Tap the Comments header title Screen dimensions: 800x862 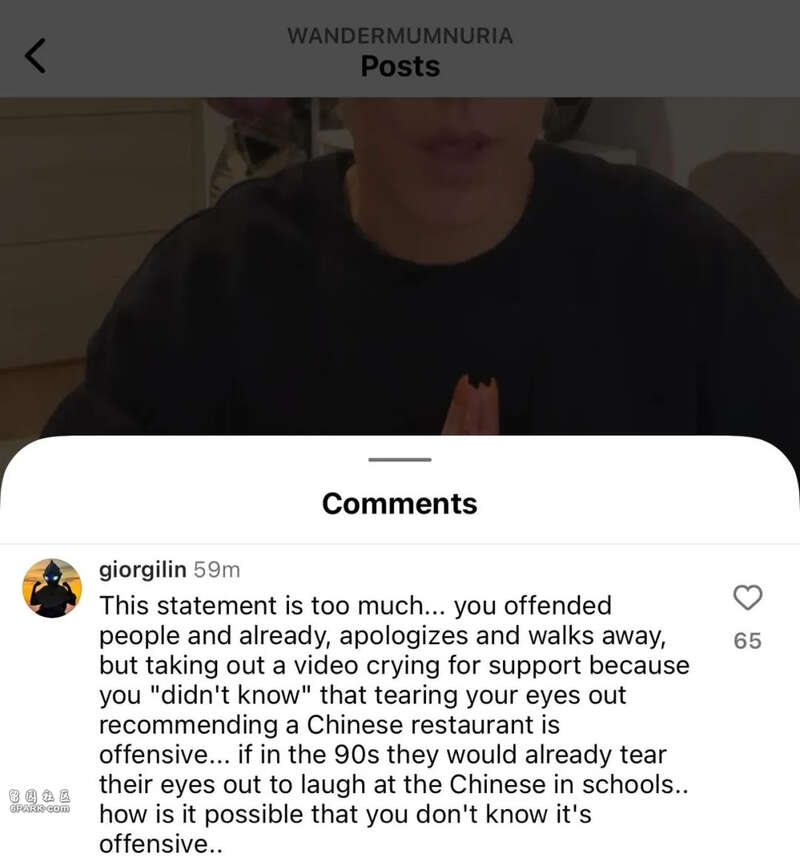pos(400,504)
